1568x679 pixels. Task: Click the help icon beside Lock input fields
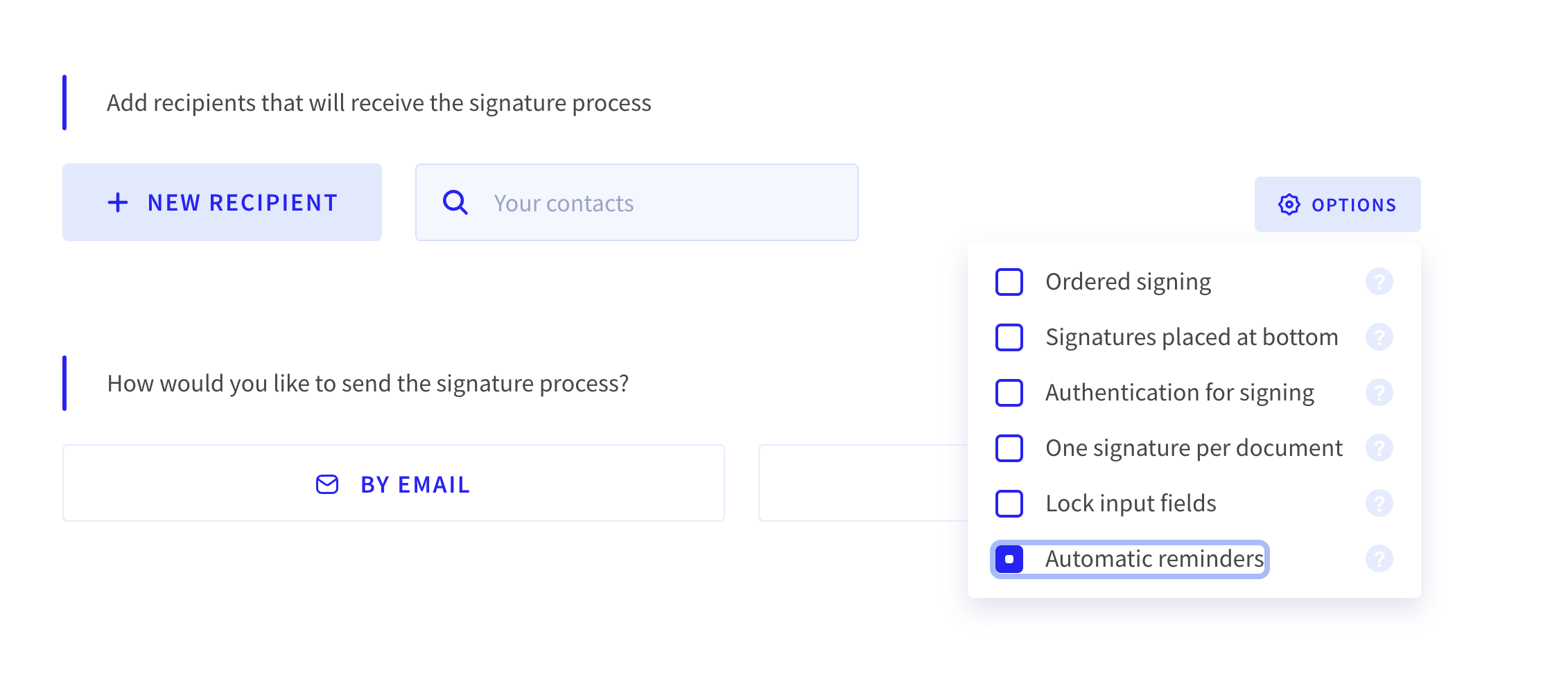coord(1379,504)
